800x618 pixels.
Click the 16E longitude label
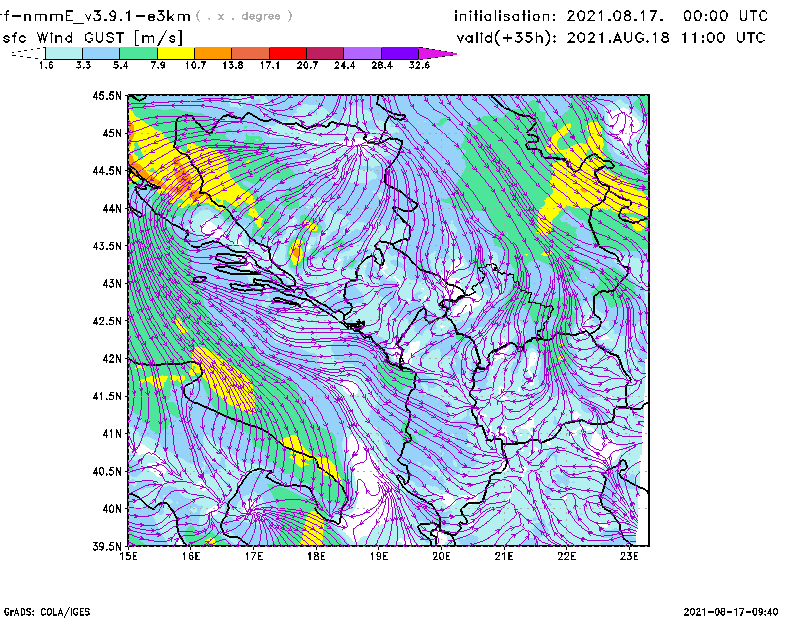(x=191, y=556)
